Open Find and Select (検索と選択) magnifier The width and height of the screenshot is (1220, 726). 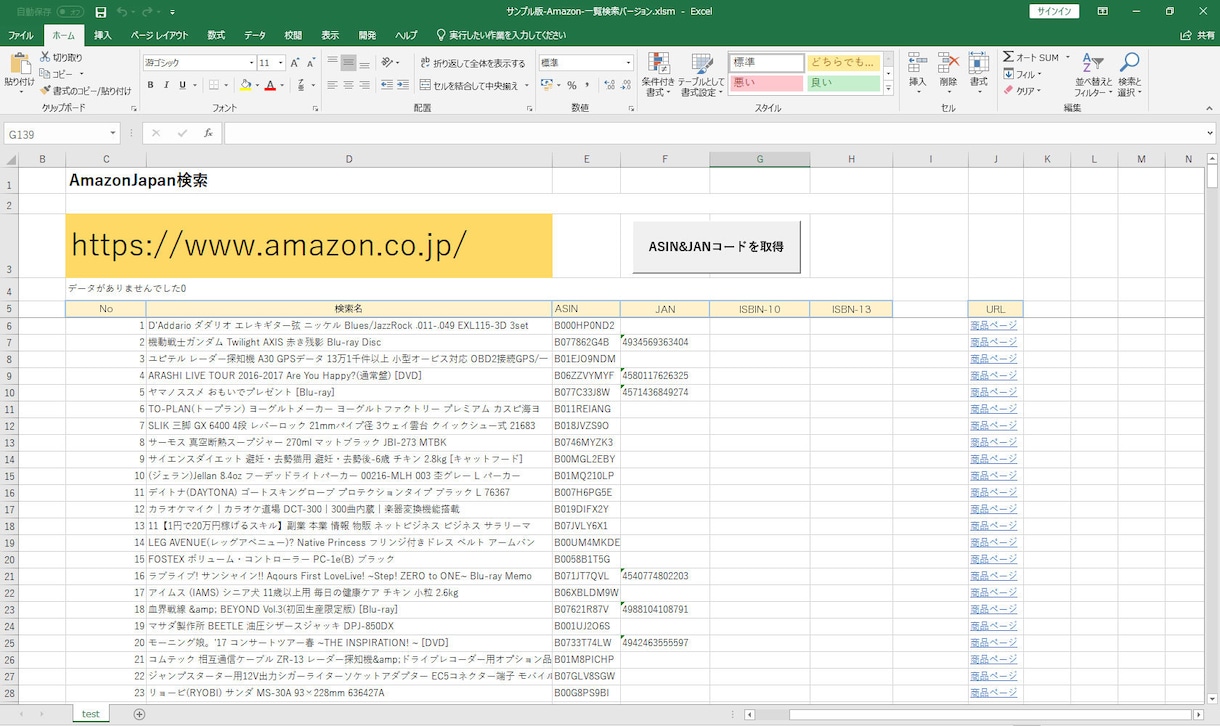(1129, 74)
